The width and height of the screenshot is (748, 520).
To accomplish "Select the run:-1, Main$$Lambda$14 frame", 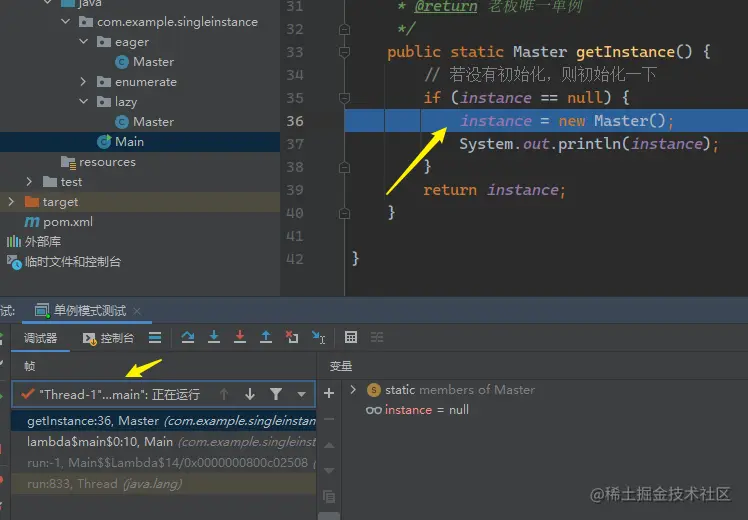I will coord(164,463).
